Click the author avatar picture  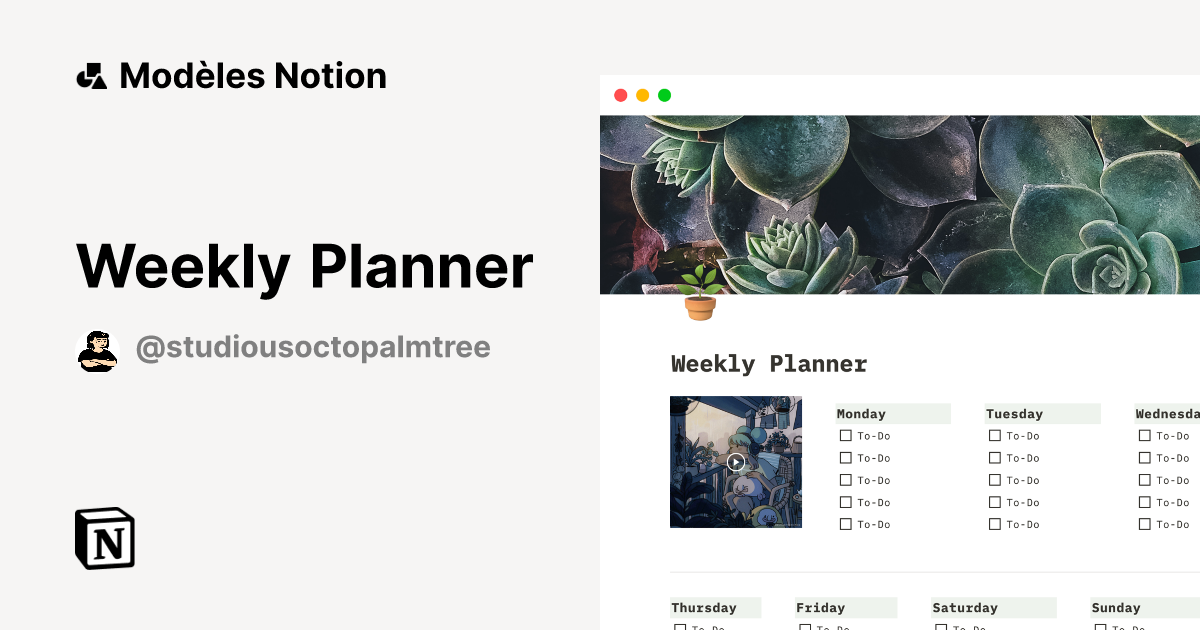click(97, 349)
